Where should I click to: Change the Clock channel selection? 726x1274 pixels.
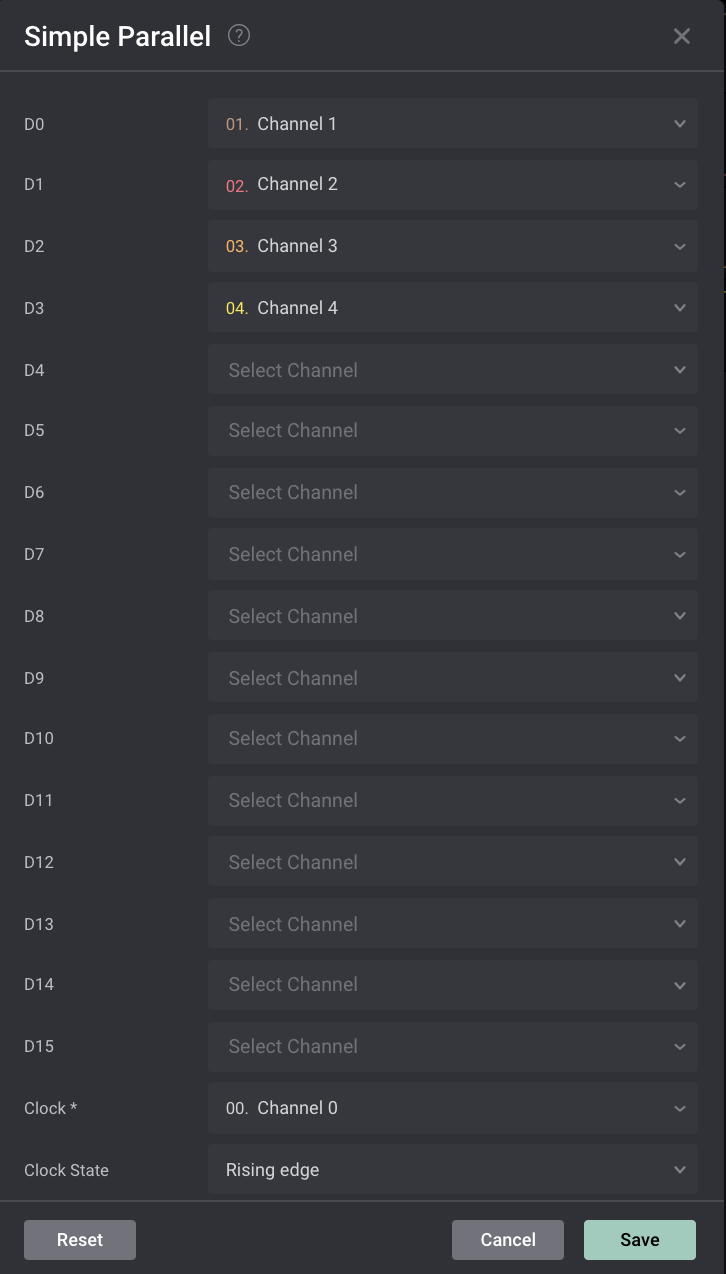coord(452,1108)
